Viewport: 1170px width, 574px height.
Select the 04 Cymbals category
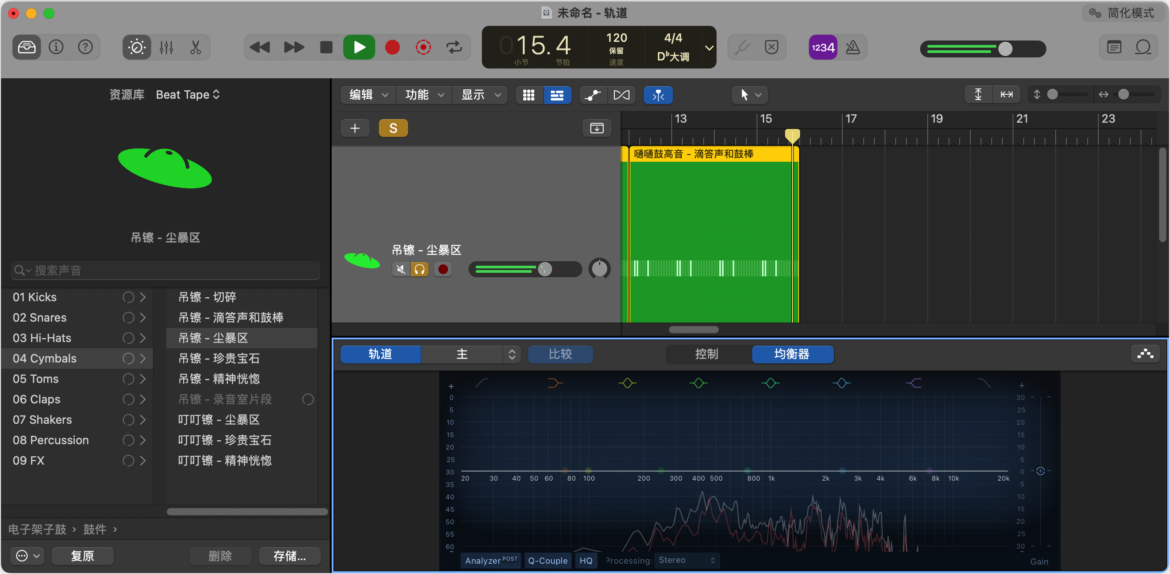click(77, 358)
